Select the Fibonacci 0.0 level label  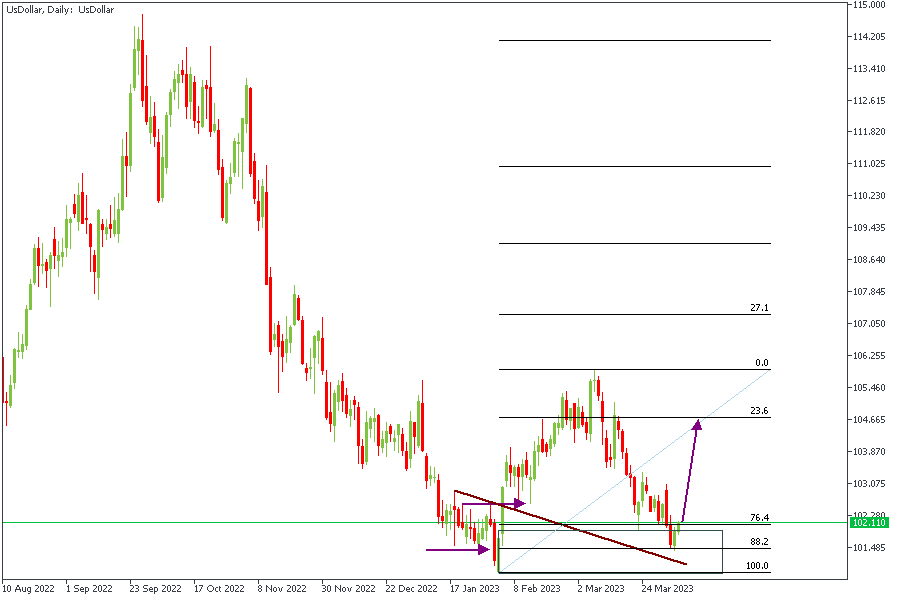pos(761,363)
